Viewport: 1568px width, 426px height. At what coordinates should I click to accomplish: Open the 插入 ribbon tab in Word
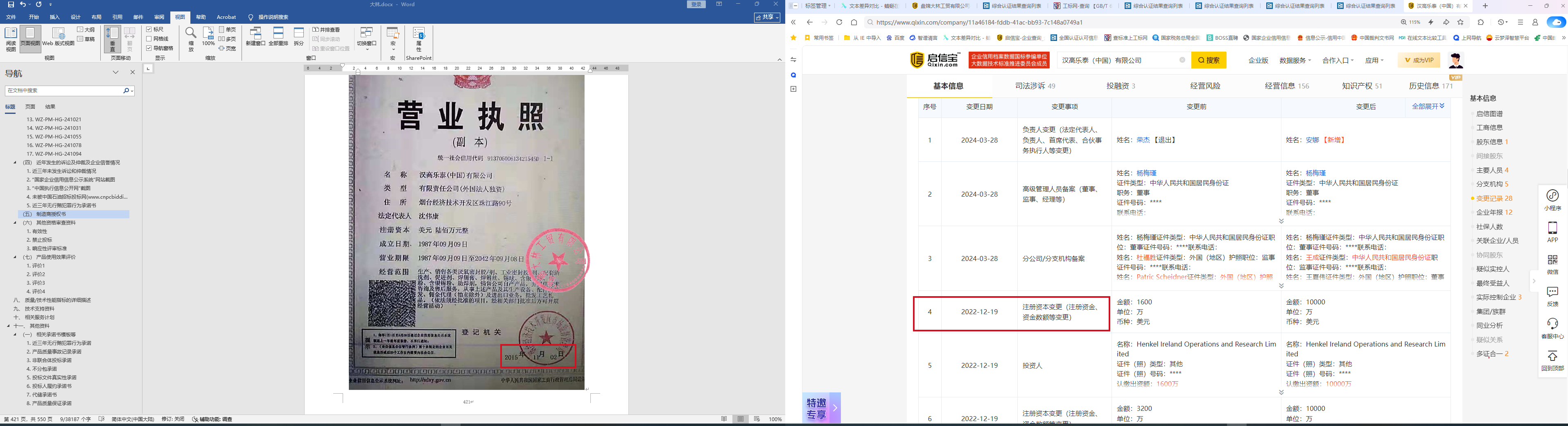pyautogui.click(x=55, y=17)
